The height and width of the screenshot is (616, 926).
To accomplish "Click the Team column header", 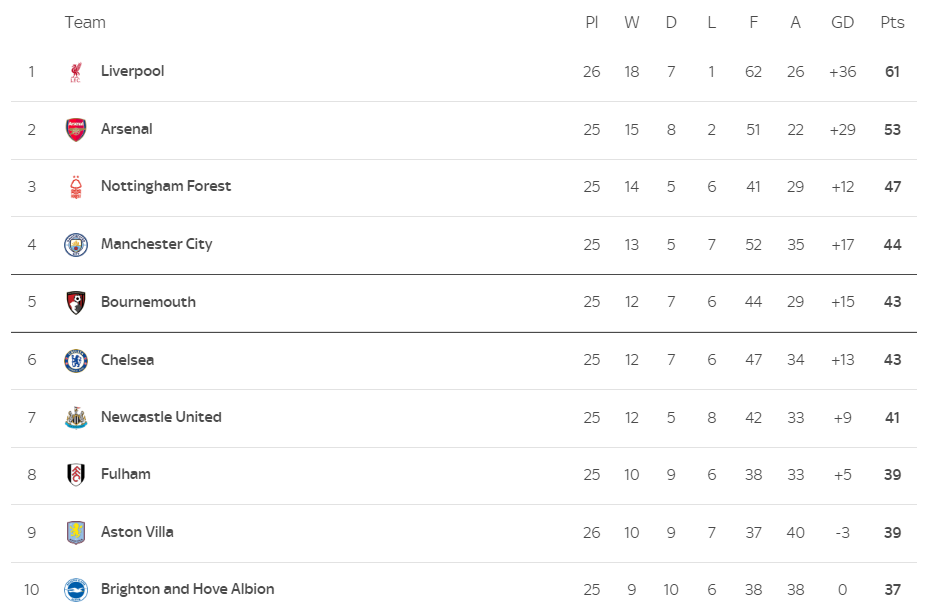I will pyautogui.click(x=85, y=22).
